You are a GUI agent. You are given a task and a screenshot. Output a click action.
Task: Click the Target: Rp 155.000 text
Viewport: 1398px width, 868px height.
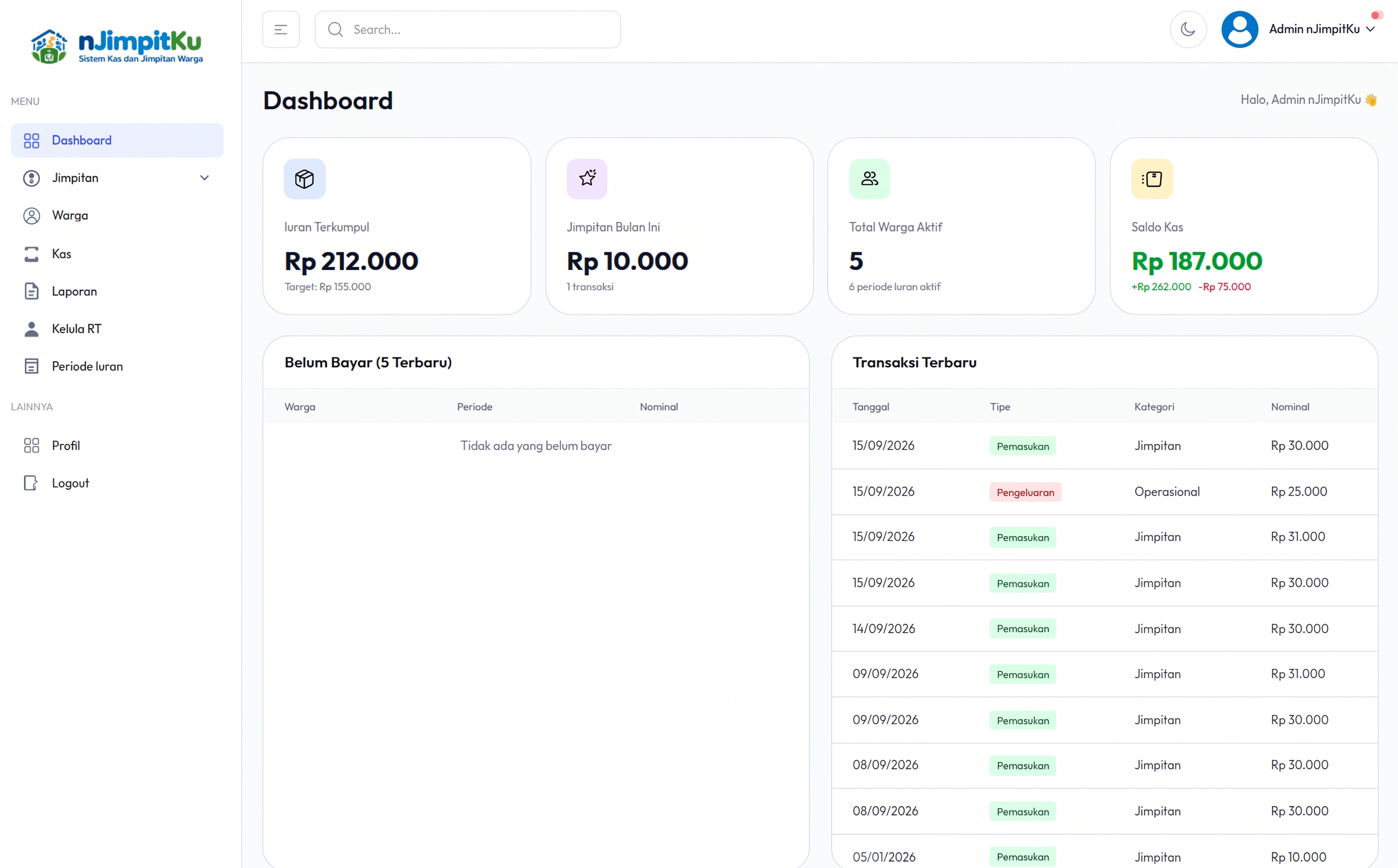point(327,286)
